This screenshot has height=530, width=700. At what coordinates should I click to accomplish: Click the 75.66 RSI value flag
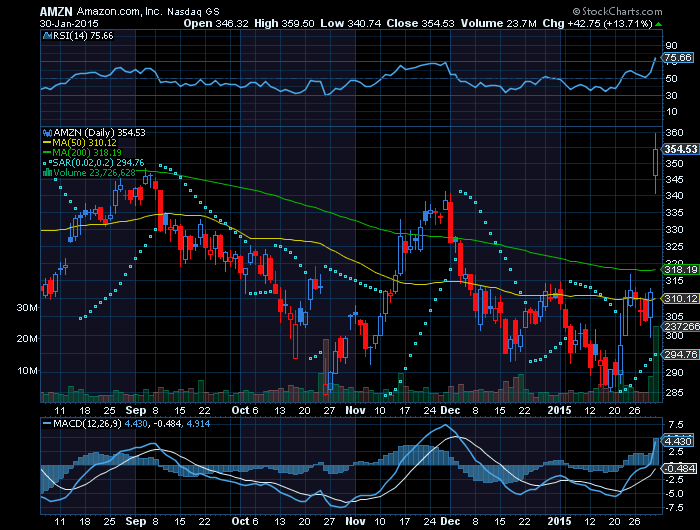click(x=677, y=58)
